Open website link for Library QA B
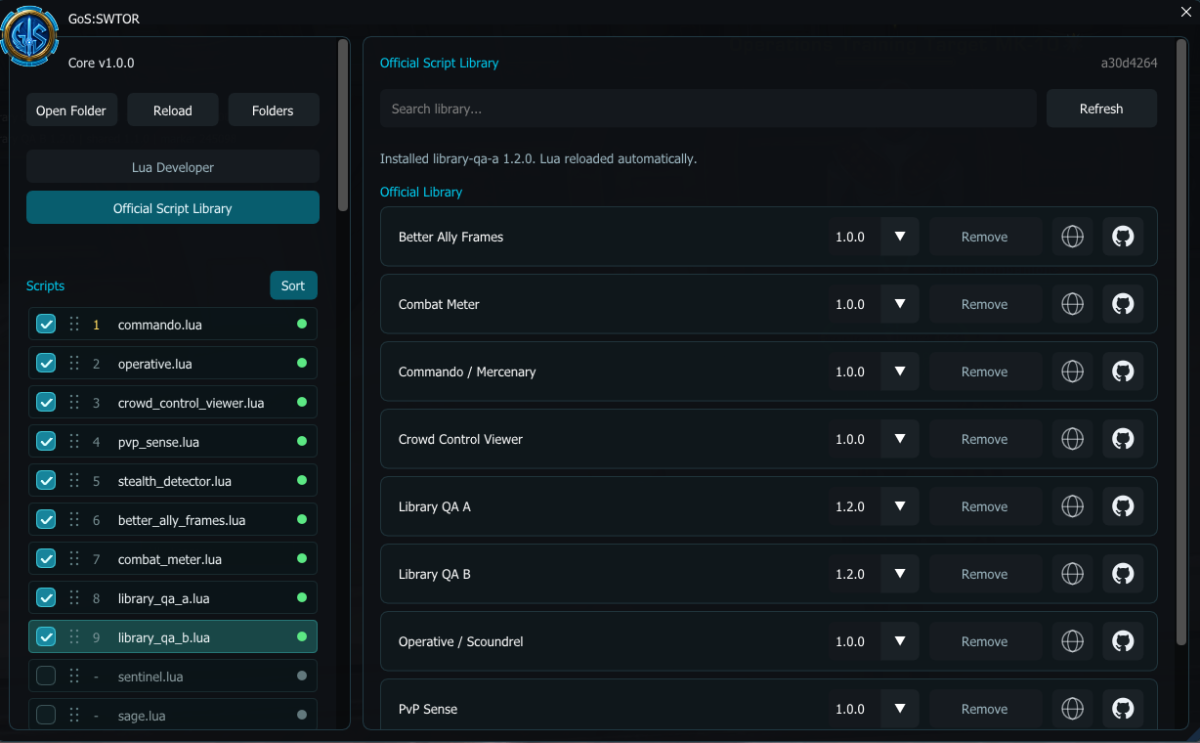 [x=1072, y=574]
